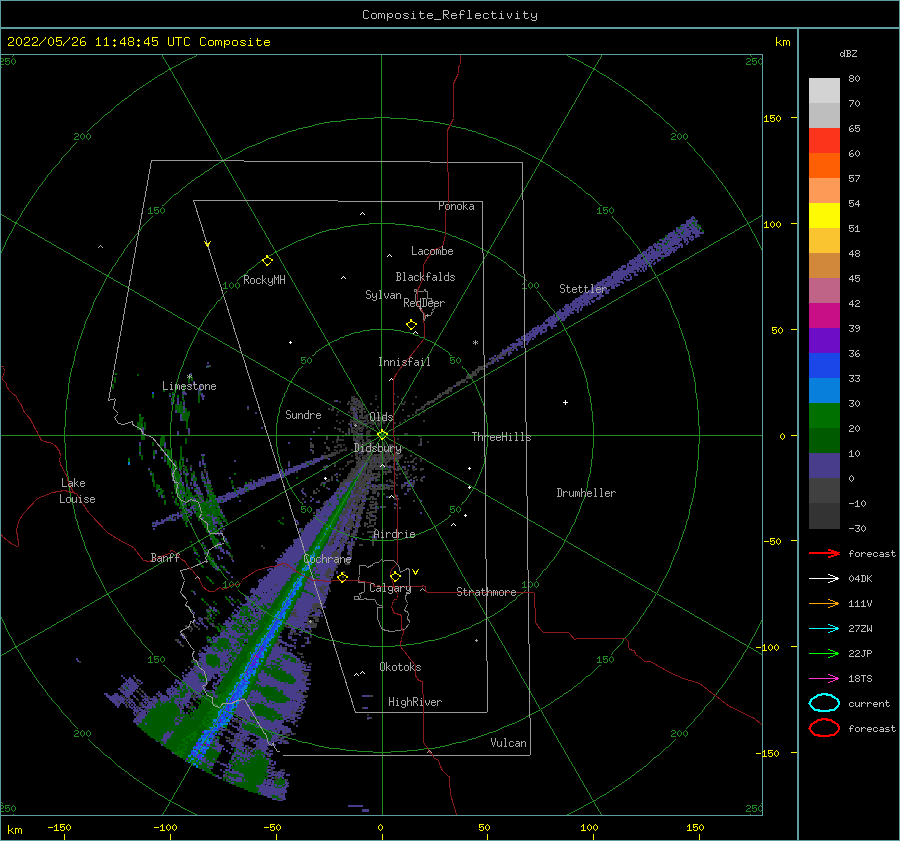The image size is (900, 841).
Task: Click the Drumheller label
Action: (x=586, y=493)
